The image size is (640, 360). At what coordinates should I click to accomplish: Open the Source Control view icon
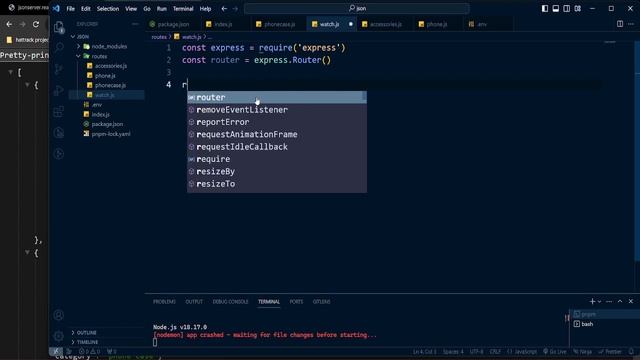pos(59,69)
